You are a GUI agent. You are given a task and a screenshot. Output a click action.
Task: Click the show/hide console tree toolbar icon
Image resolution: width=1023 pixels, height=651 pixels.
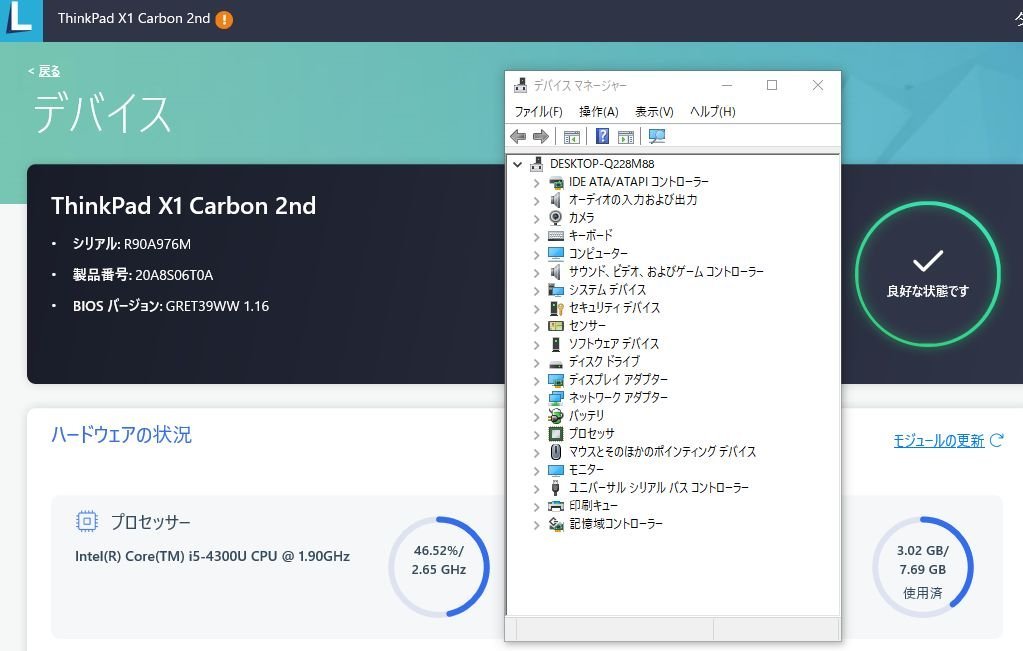point(572,136)
